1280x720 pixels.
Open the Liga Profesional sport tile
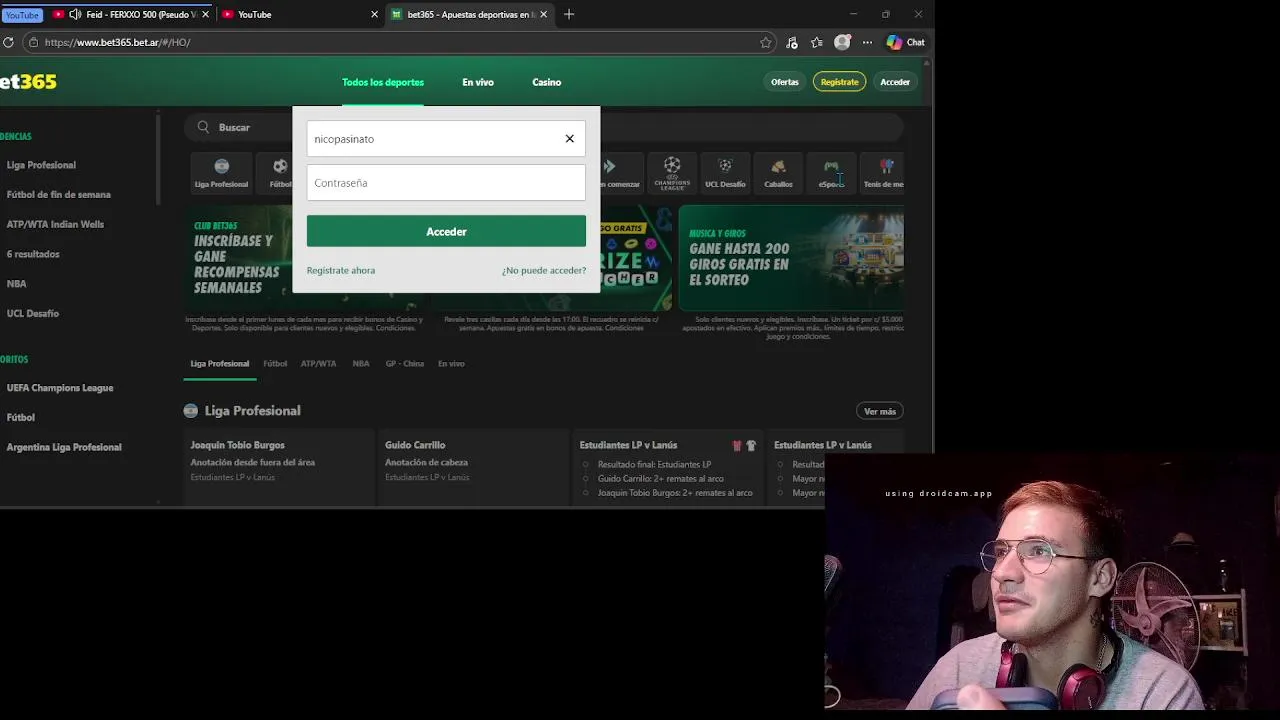click(x=221, y=173)
